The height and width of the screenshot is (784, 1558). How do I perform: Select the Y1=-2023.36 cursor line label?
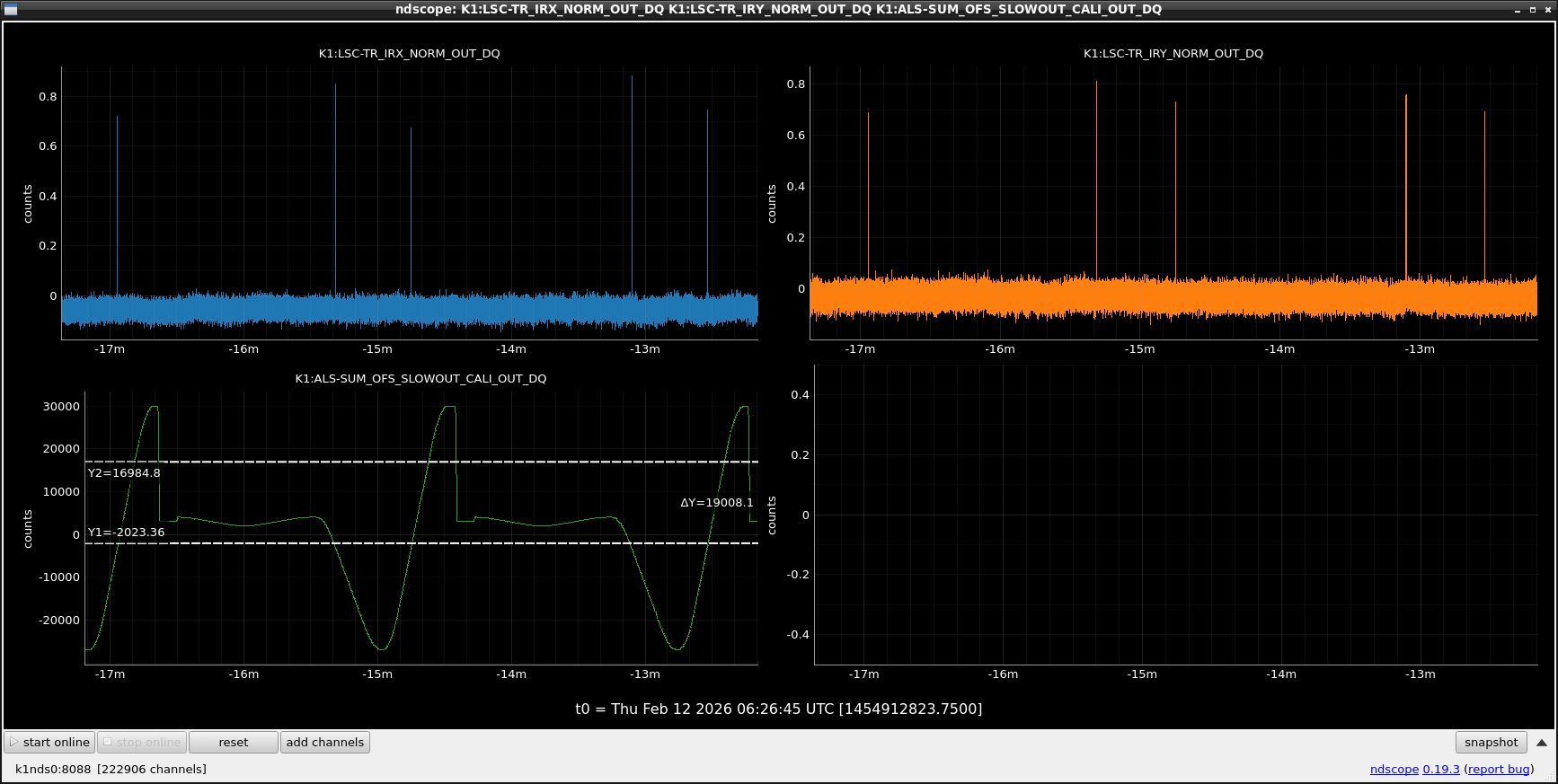(126, 533)
